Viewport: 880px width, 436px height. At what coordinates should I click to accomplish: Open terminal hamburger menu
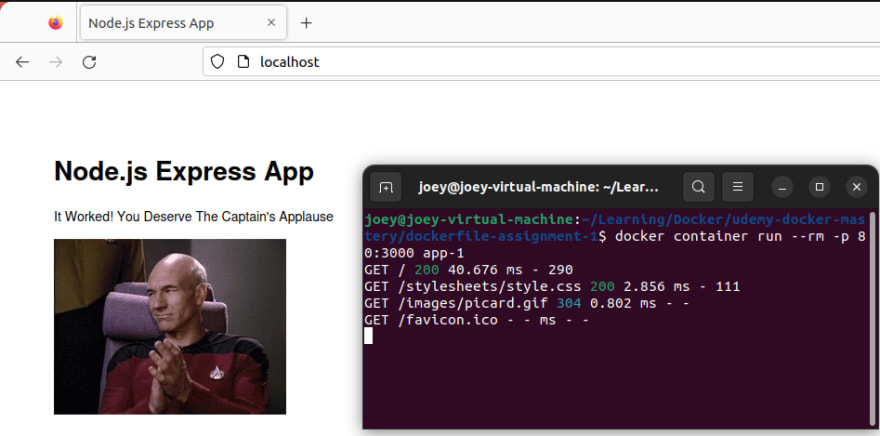point(737,187)
